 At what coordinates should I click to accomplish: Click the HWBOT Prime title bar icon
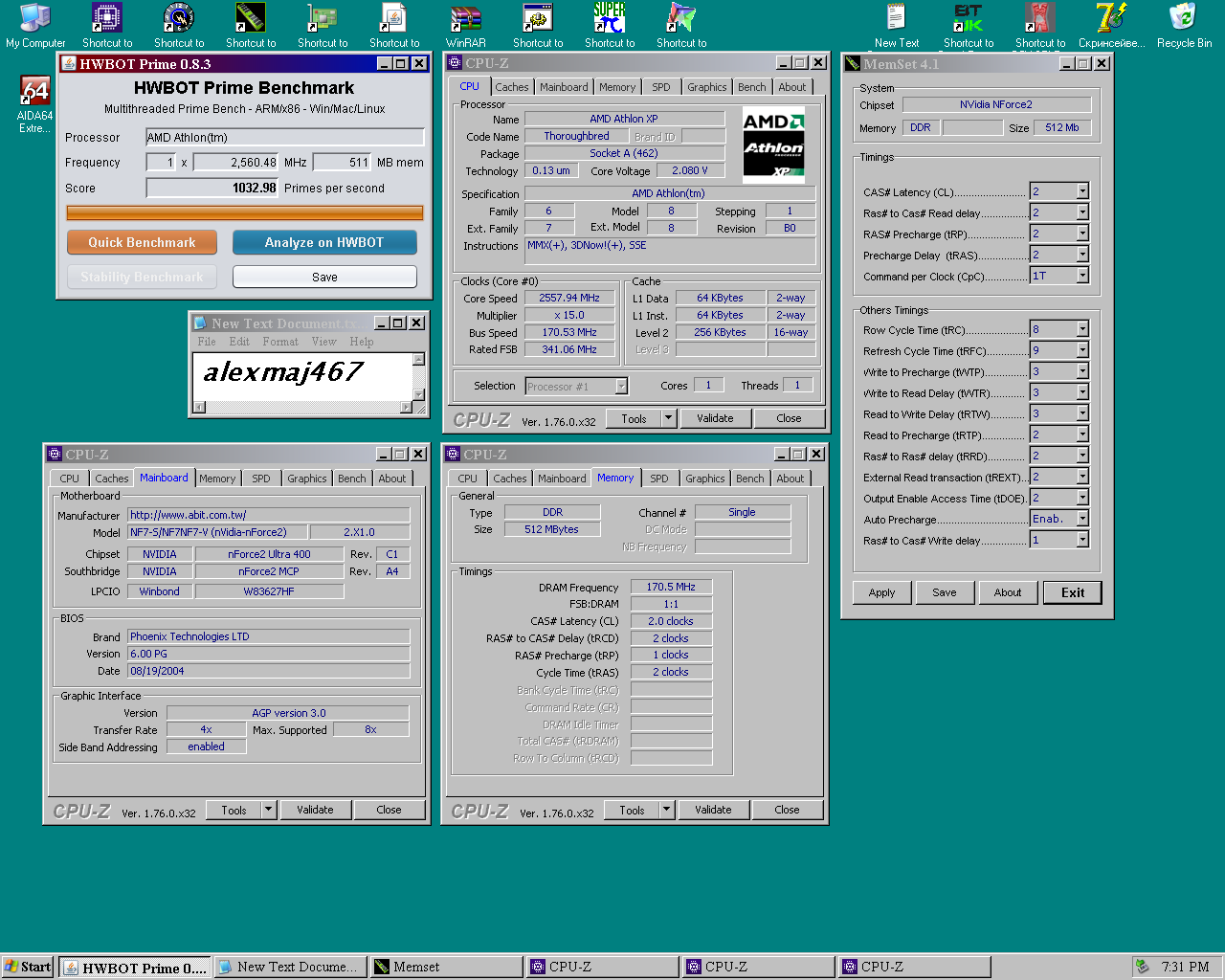[69, 64]
